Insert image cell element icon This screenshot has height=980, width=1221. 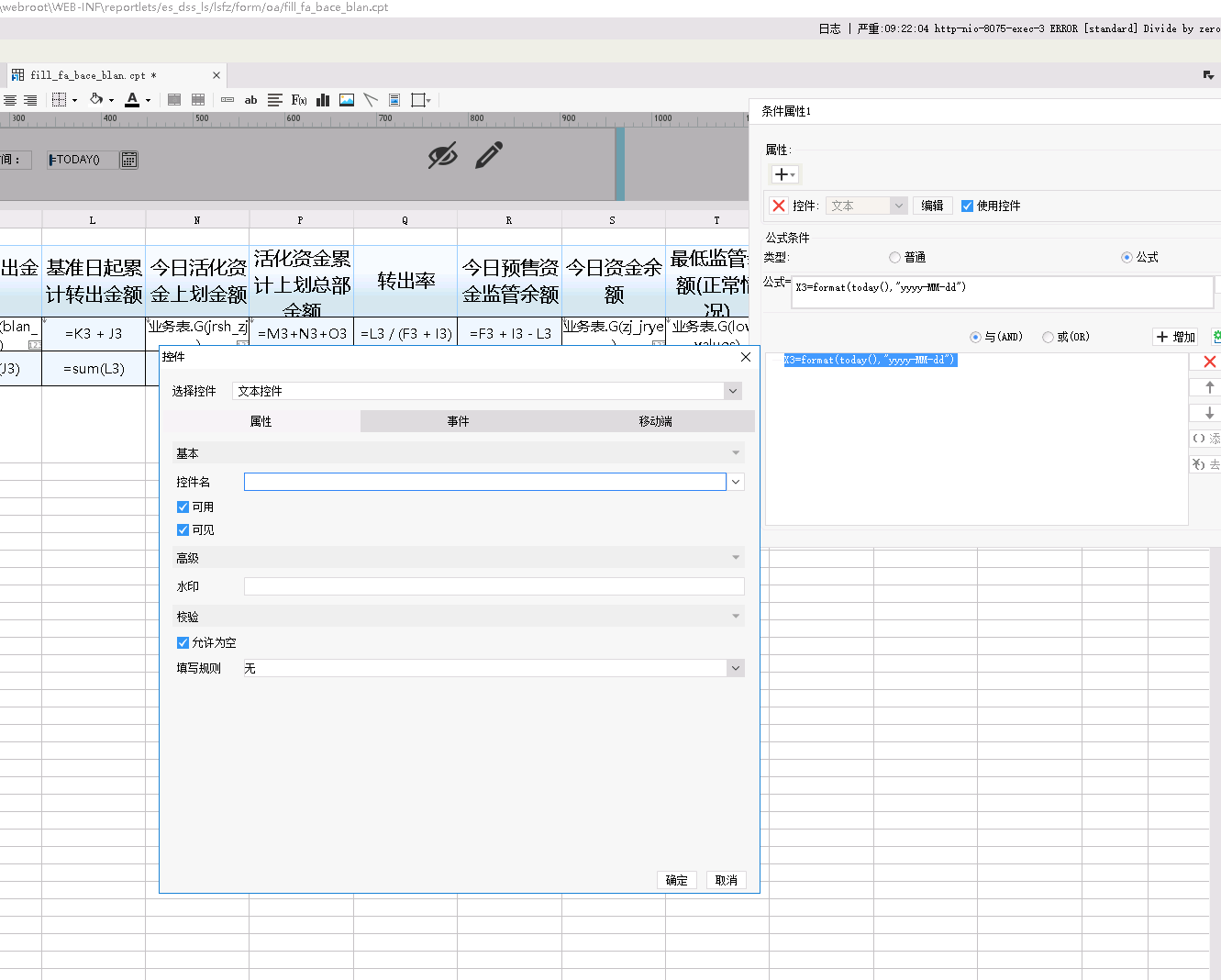click(347, 100)
